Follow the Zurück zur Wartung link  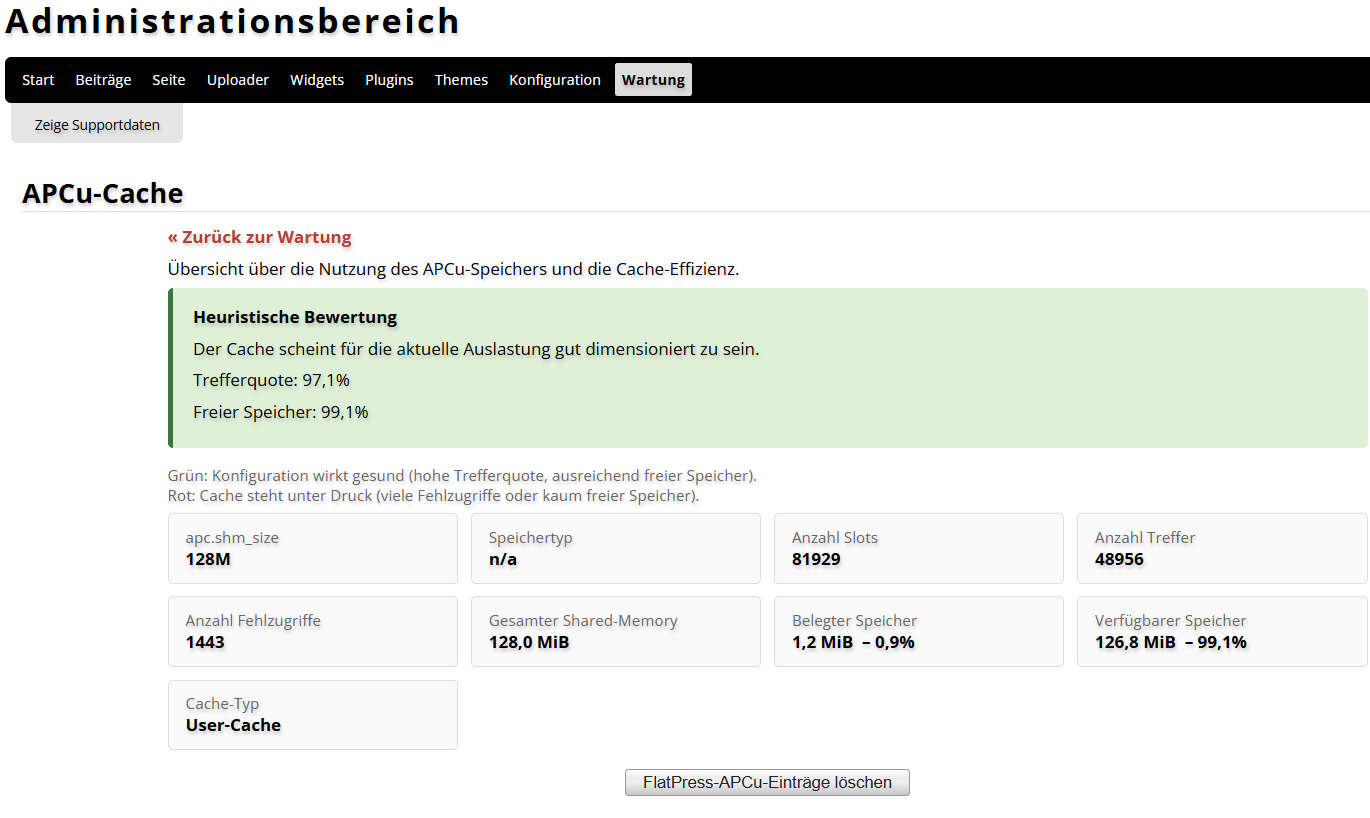coord(260,237)
